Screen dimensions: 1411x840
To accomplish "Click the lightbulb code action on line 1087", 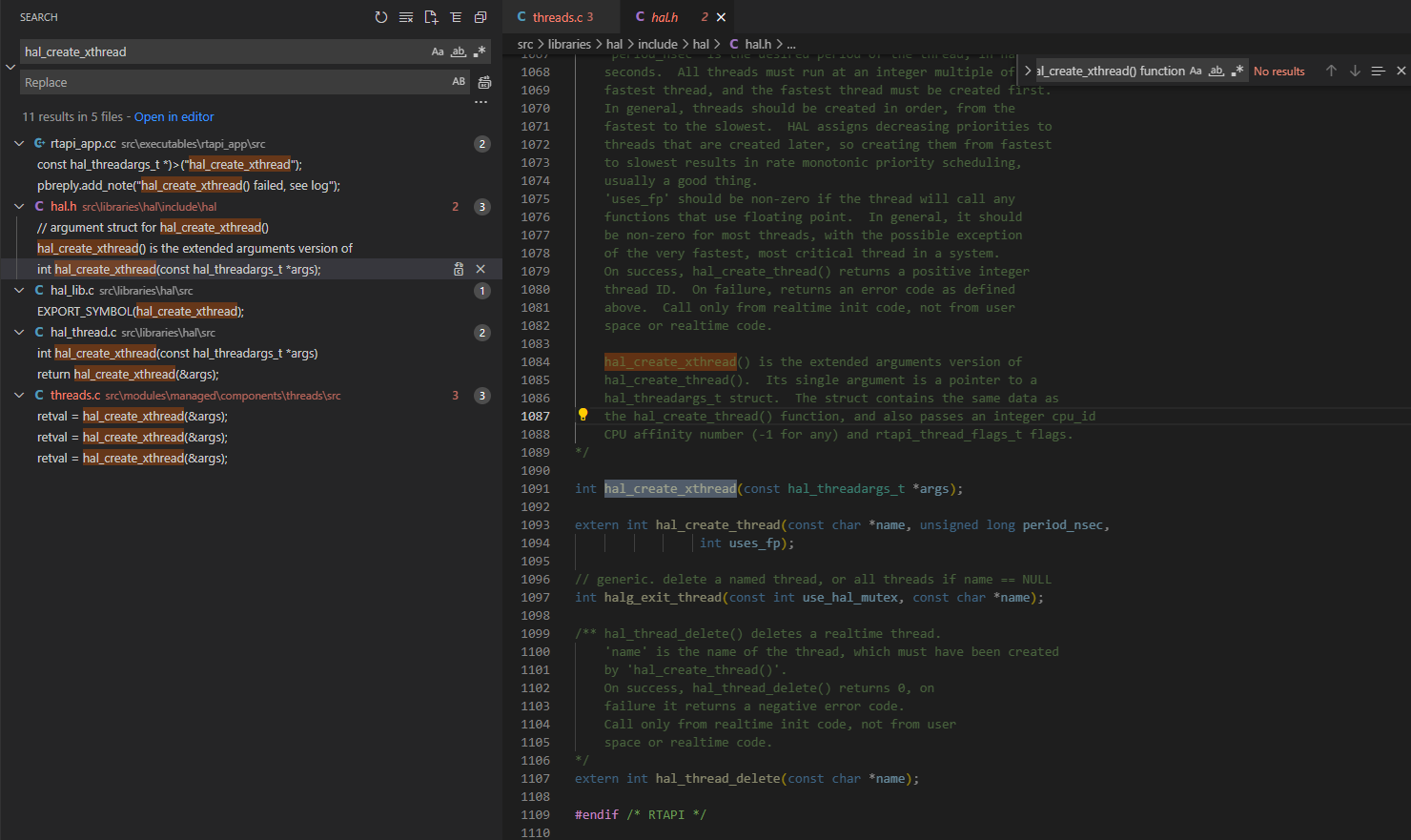I will pyautogui.click(x=583, y=415).
